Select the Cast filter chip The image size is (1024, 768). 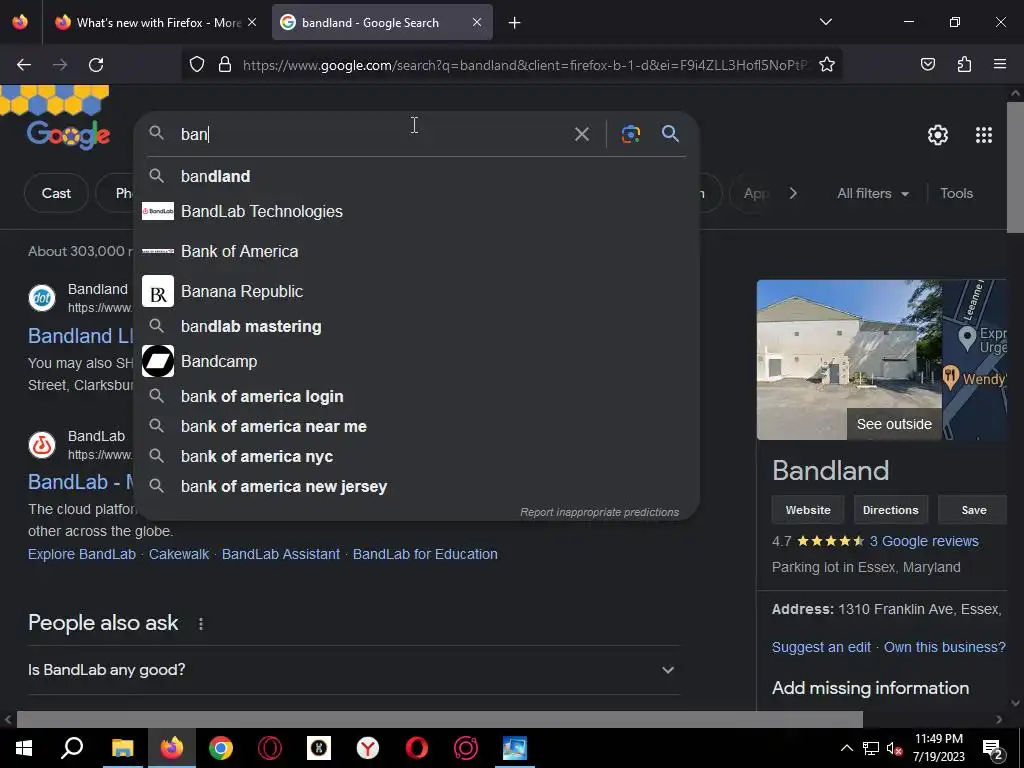[x=56, y=193]
